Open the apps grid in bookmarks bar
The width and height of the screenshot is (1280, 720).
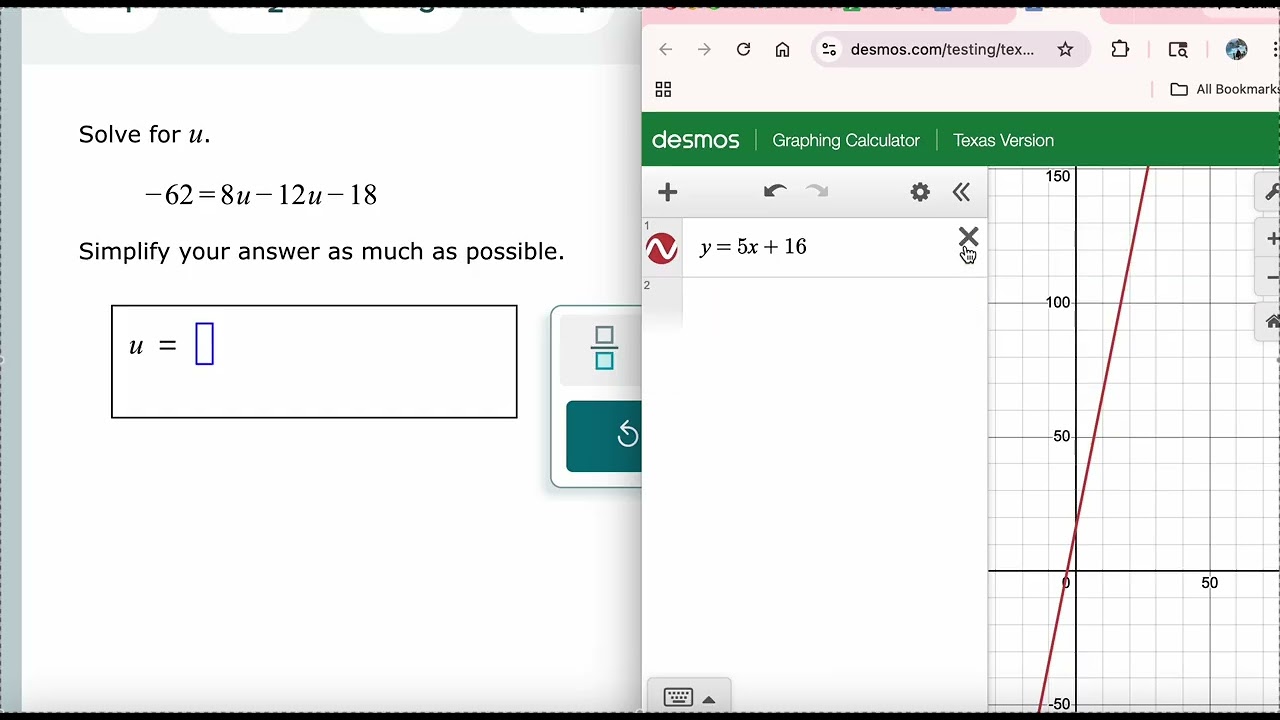[663, 89]
